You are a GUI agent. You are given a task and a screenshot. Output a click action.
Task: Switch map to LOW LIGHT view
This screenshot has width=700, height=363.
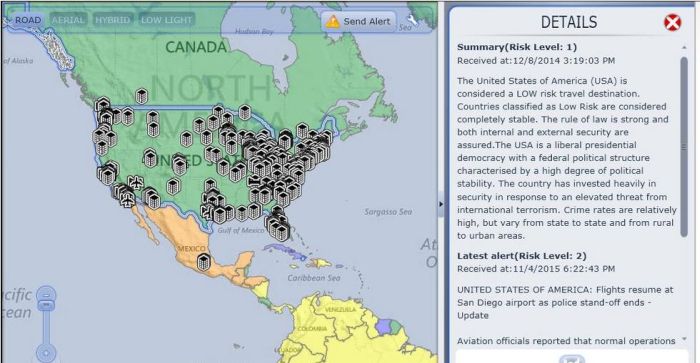click(167, 20)
